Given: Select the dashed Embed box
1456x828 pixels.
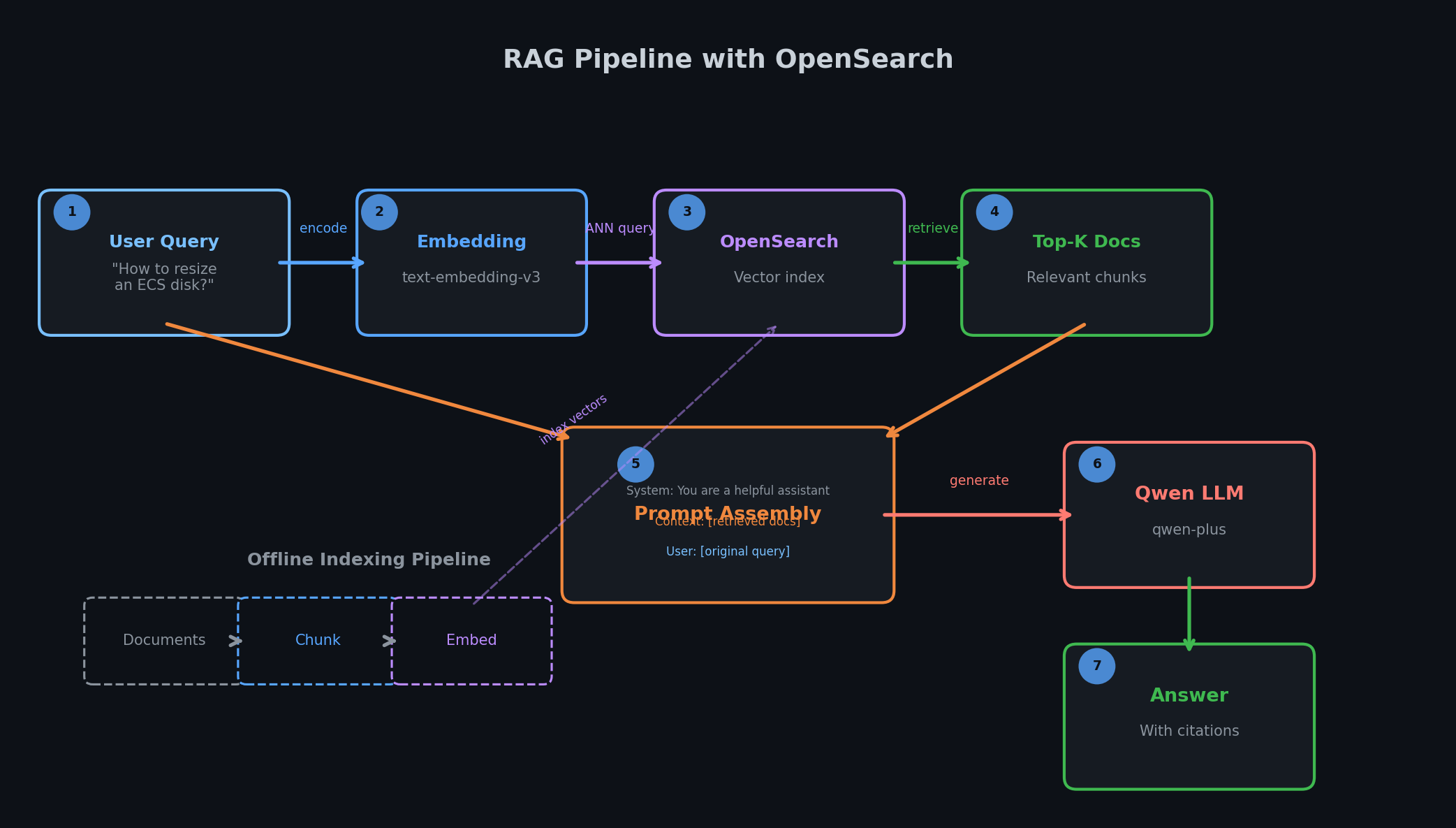Looking at the screenshot, I should (x=471, y=641).
